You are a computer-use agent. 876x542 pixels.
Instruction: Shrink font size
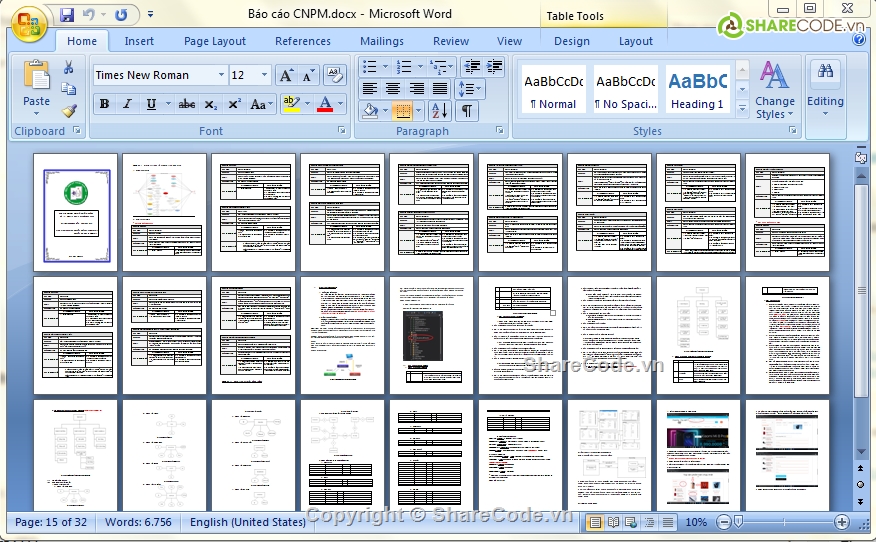(x=308, y=75)
